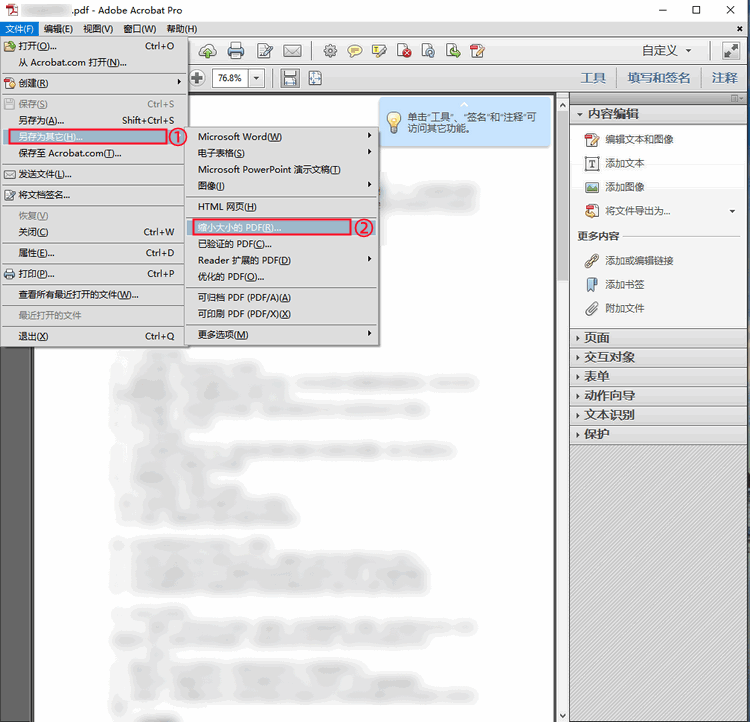
Task: Expand the 动作向导 panel section
Action: pyautogui.click(x=658, y=396)
